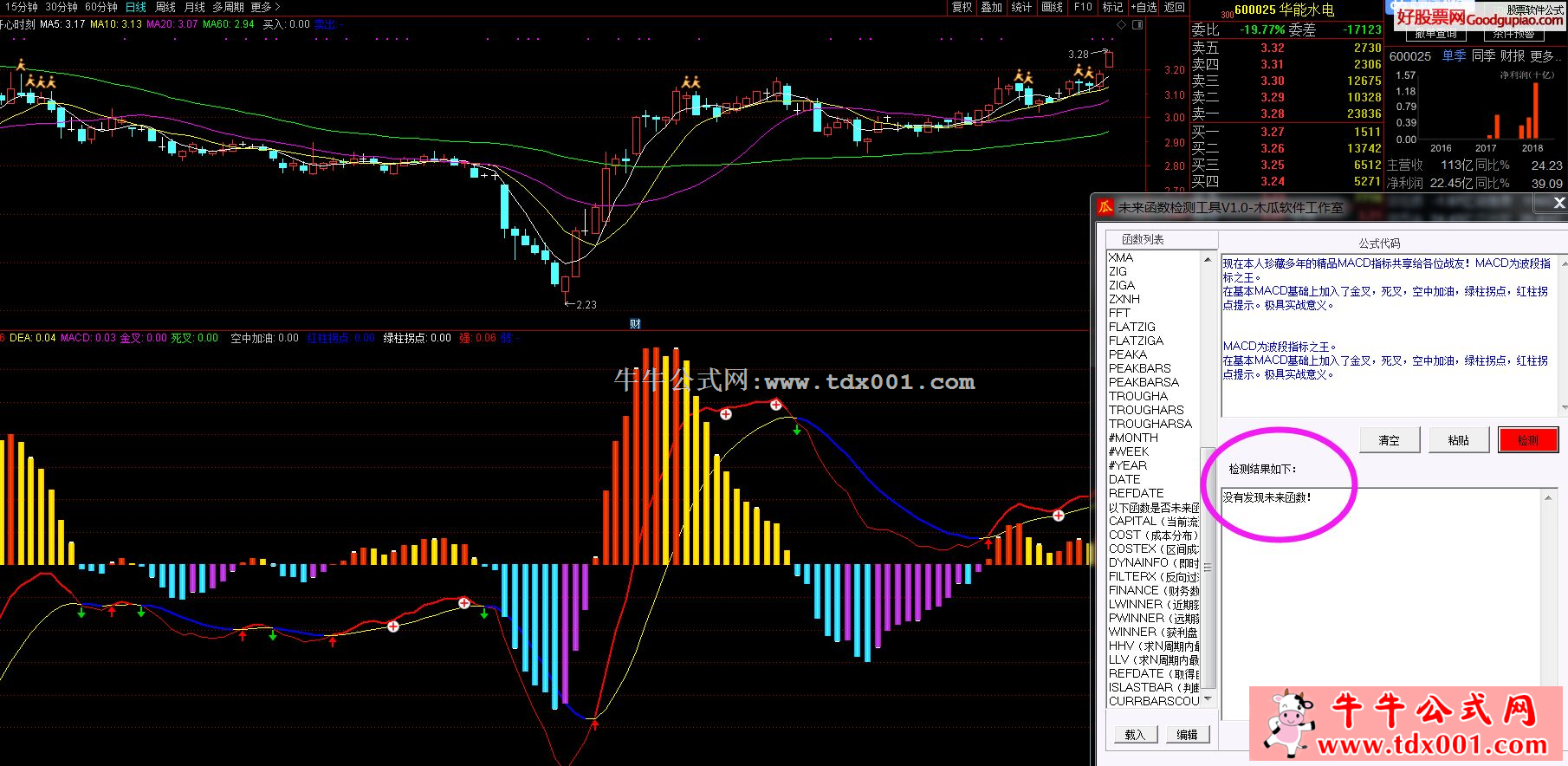The width and height of the screenshot is (1568, 766).
Task: Click the 叠加 overlay button
Action: [992, 7]
